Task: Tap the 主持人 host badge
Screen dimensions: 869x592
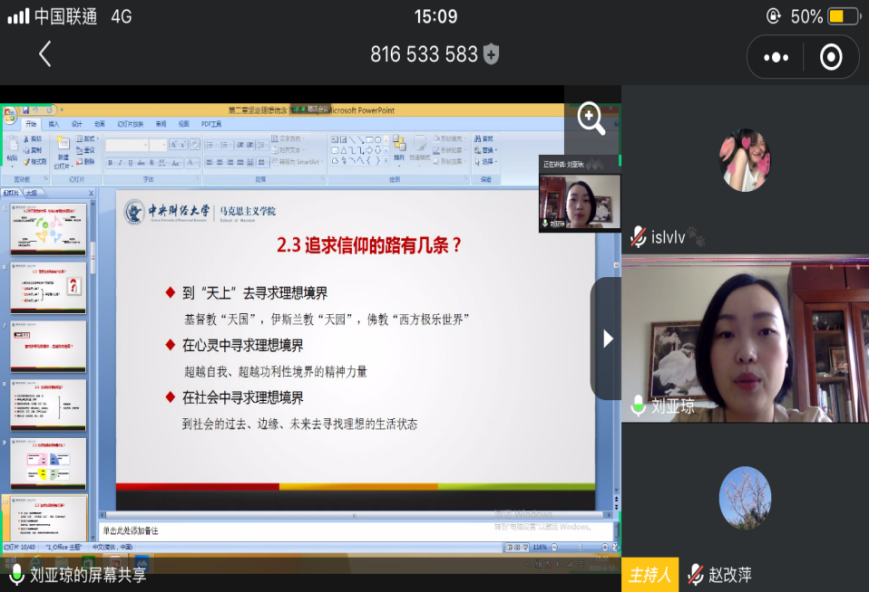Action: point(649,575)
